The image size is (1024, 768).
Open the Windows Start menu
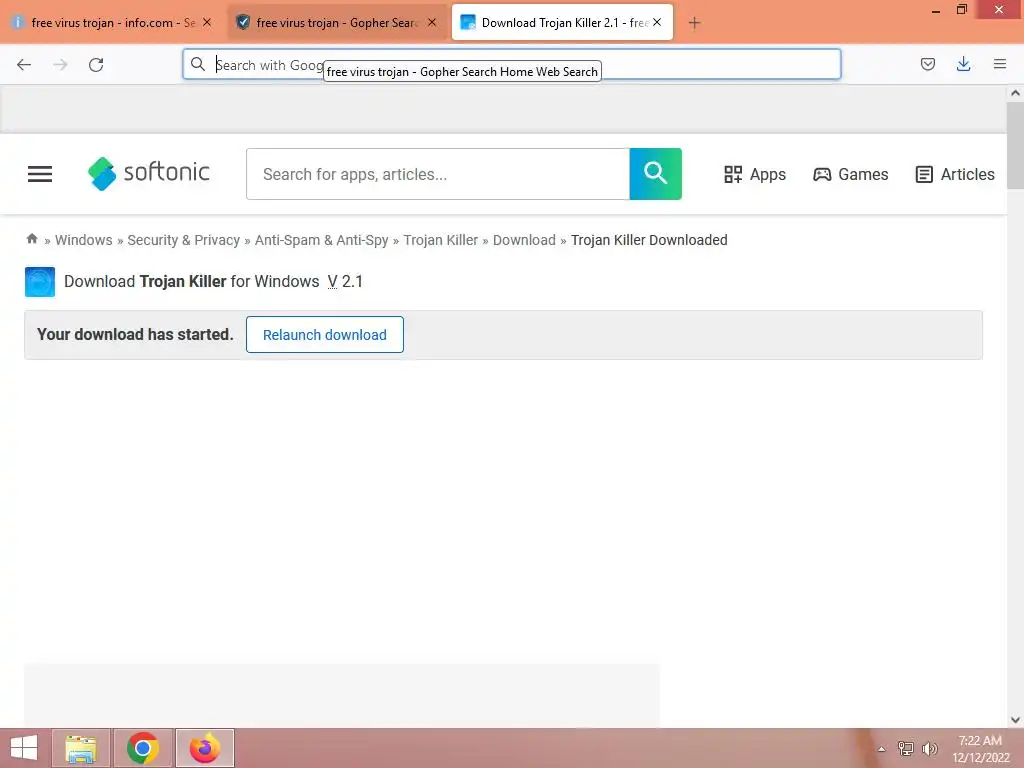click(x=24, y=748)
